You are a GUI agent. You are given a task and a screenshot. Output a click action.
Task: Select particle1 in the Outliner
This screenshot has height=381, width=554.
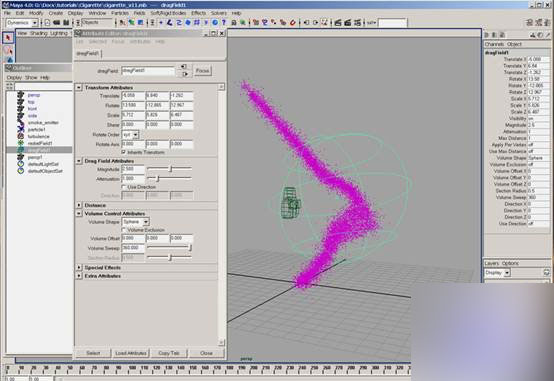coord(36,130)
